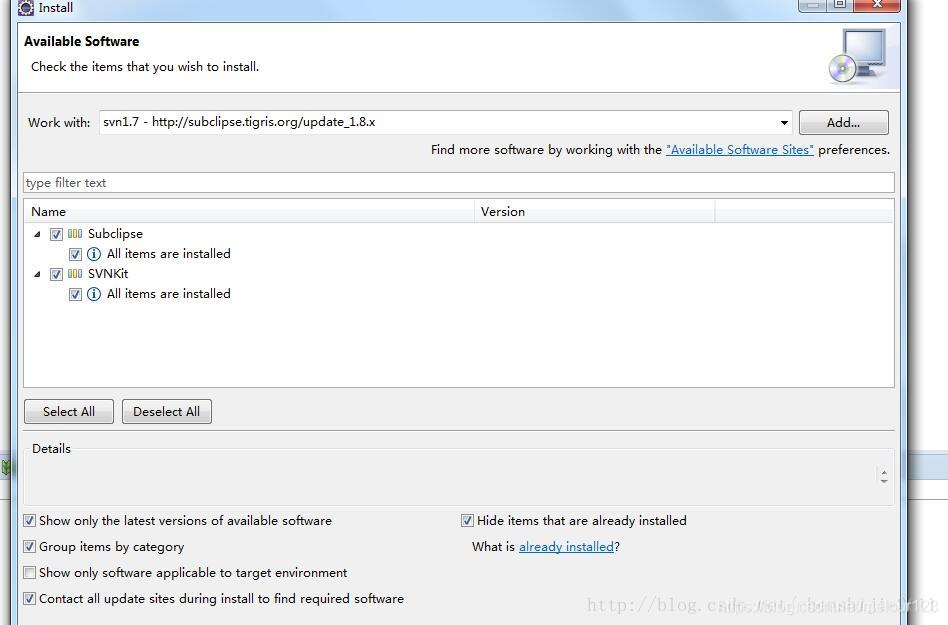Click info icon under Subclipse

[x=94, y=254]
